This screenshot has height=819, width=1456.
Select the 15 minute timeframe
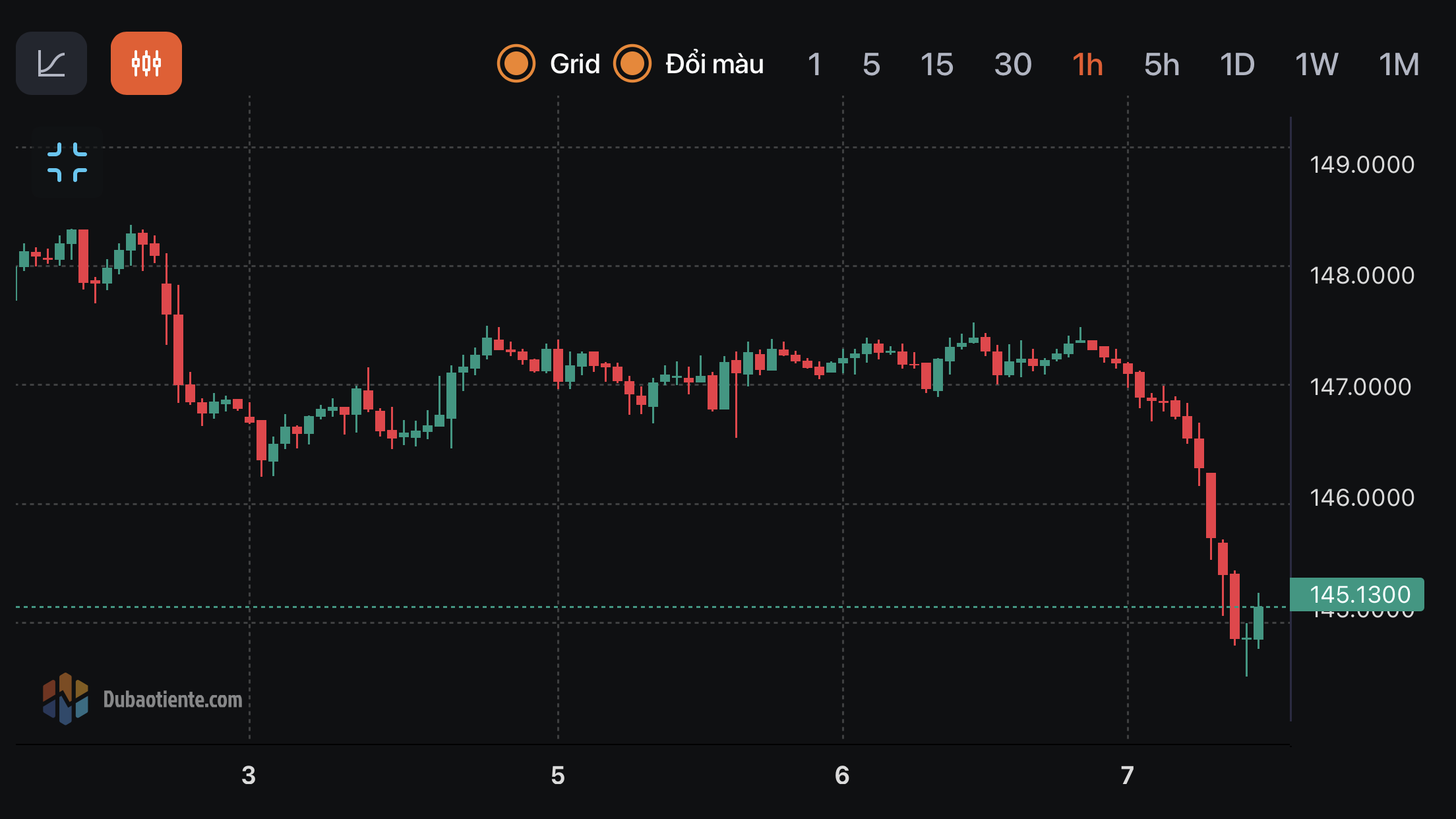pos(937,65)
